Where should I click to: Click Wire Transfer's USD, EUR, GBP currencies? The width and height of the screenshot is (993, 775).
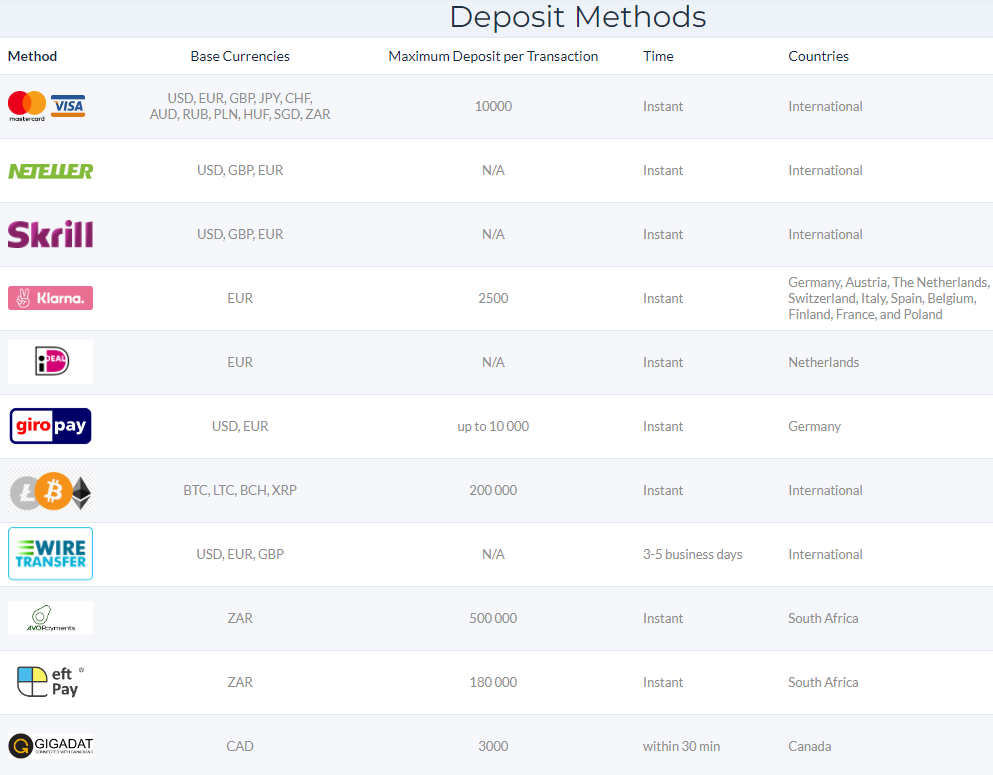pos(240,554)
